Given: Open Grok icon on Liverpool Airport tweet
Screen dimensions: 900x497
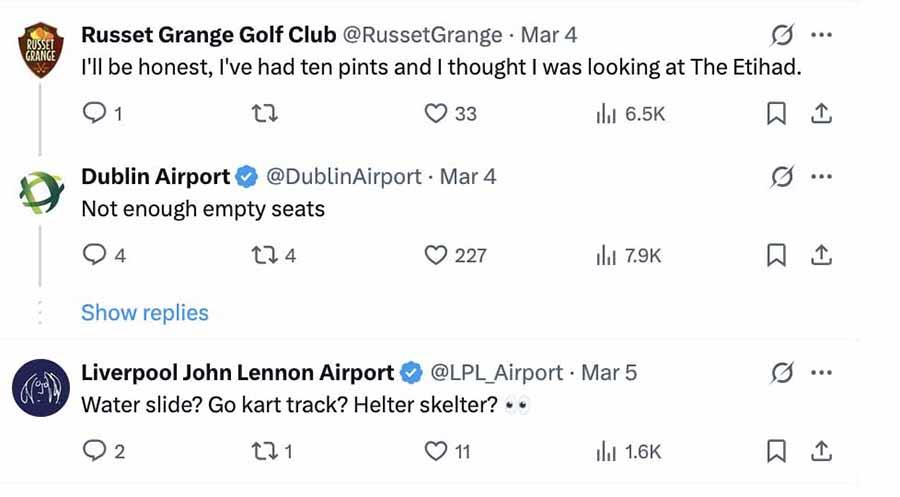Looking at the screenshot, I should [x=782, y=373].
